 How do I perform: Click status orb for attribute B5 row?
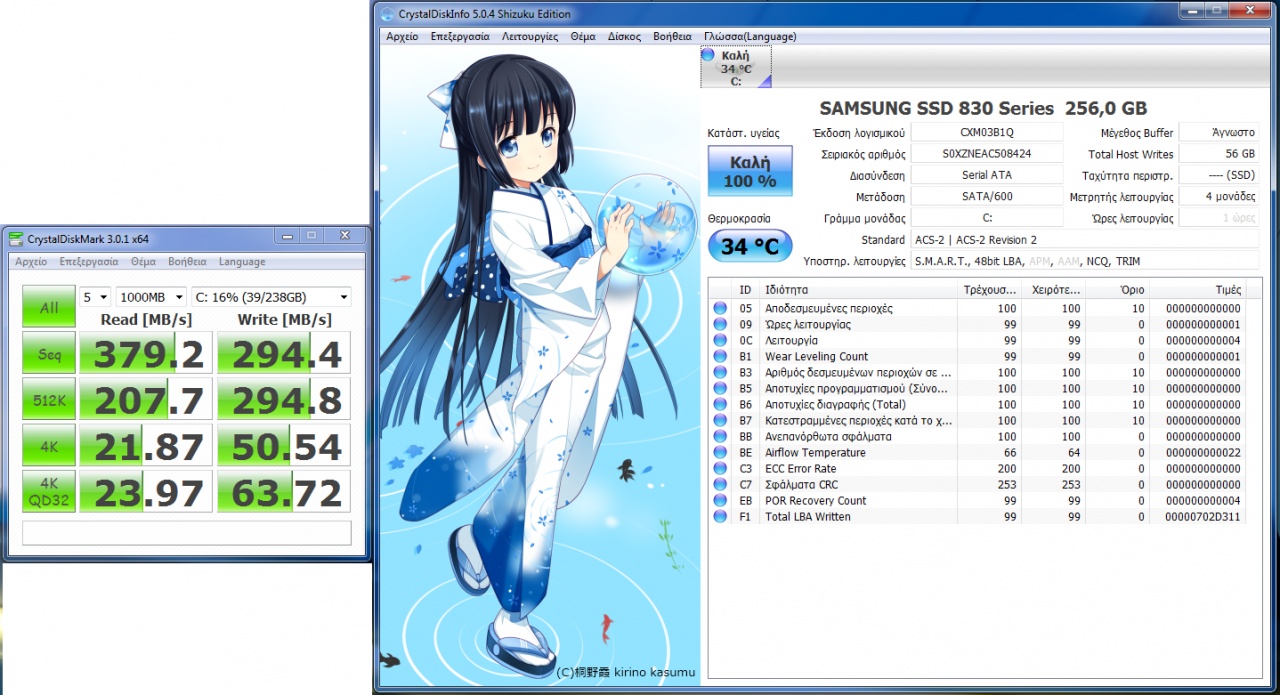tap(720, 388)
